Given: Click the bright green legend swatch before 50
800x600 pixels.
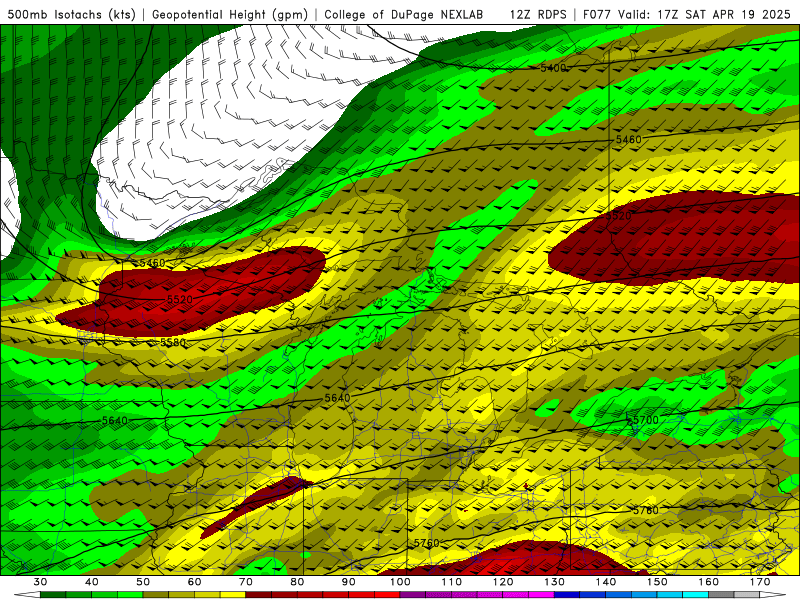Looking at the screenshot, I should pos(130,595).
